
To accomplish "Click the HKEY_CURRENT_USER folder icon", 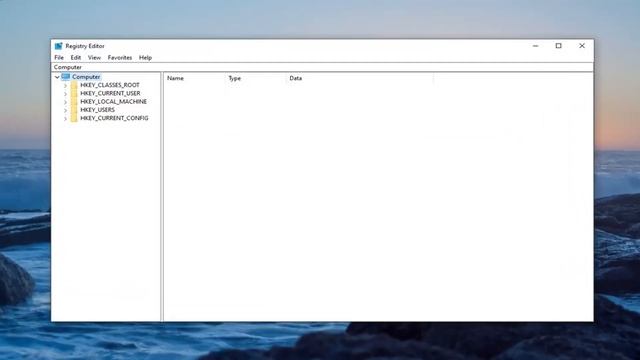I will point(74,93).
